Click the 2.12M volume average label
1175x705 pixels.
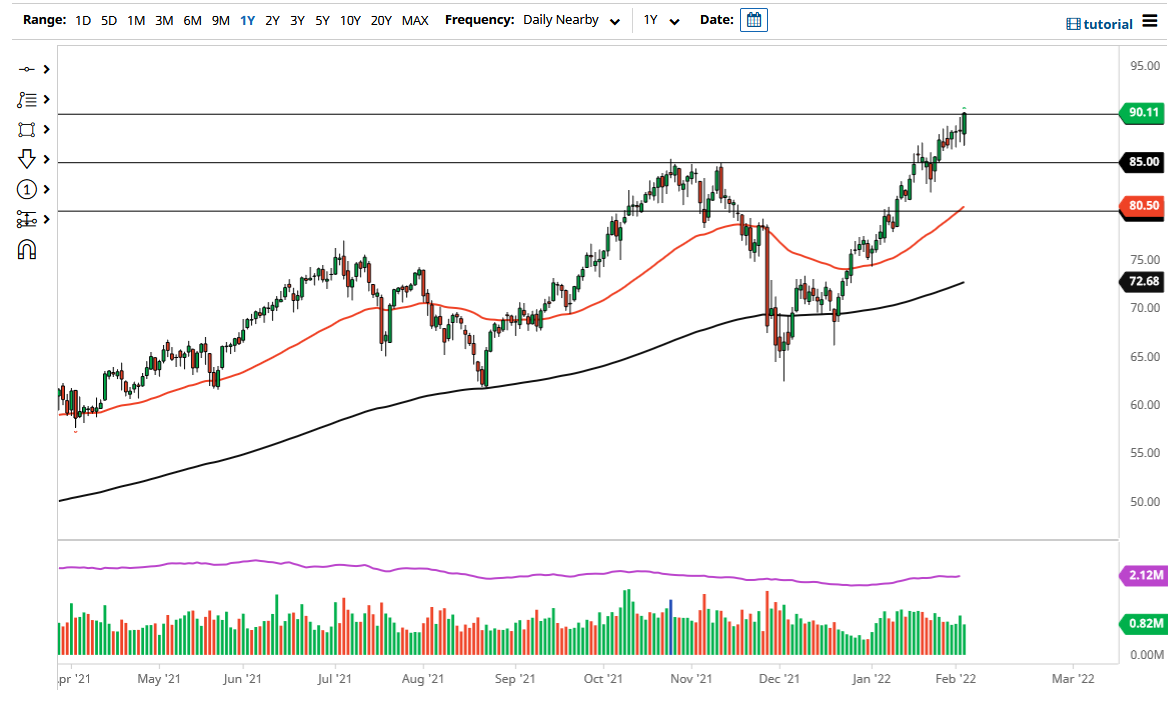[x=1144, y=575]
